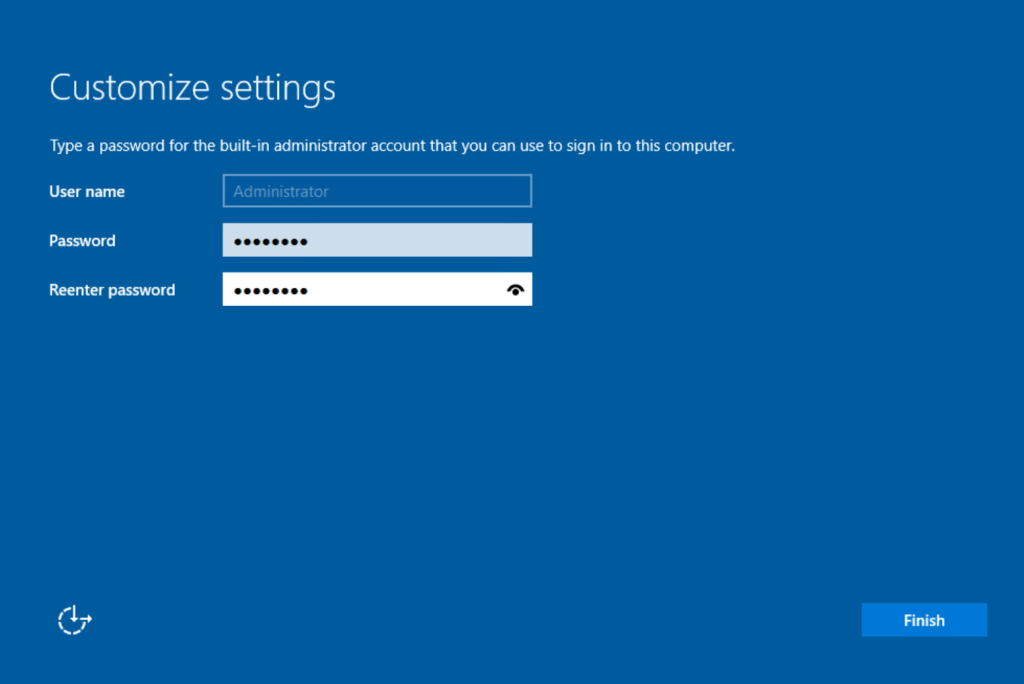
Task: Place cursor at end of Reenter password dots
Action: pyautogui.click(x=310, y=291)
